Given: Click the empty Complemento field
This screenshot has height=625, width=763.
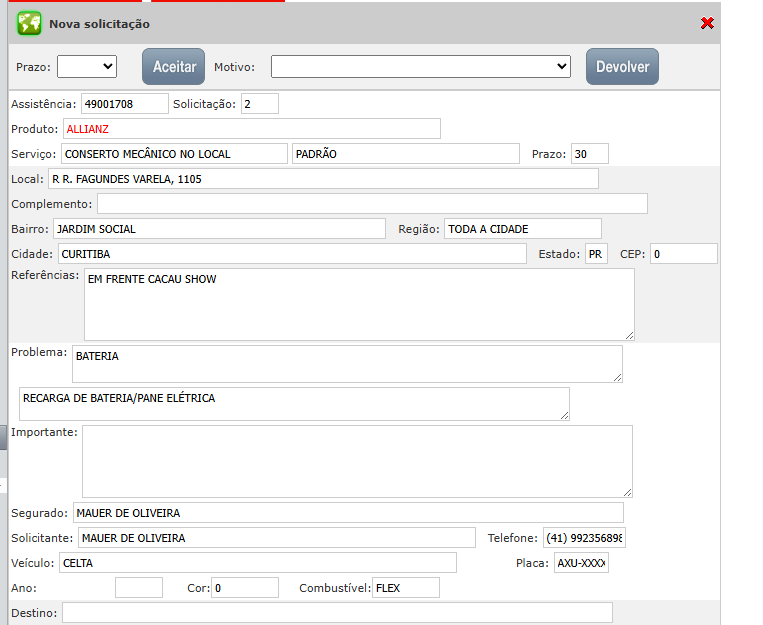Looking at the screenshot, I should (372, 204).
